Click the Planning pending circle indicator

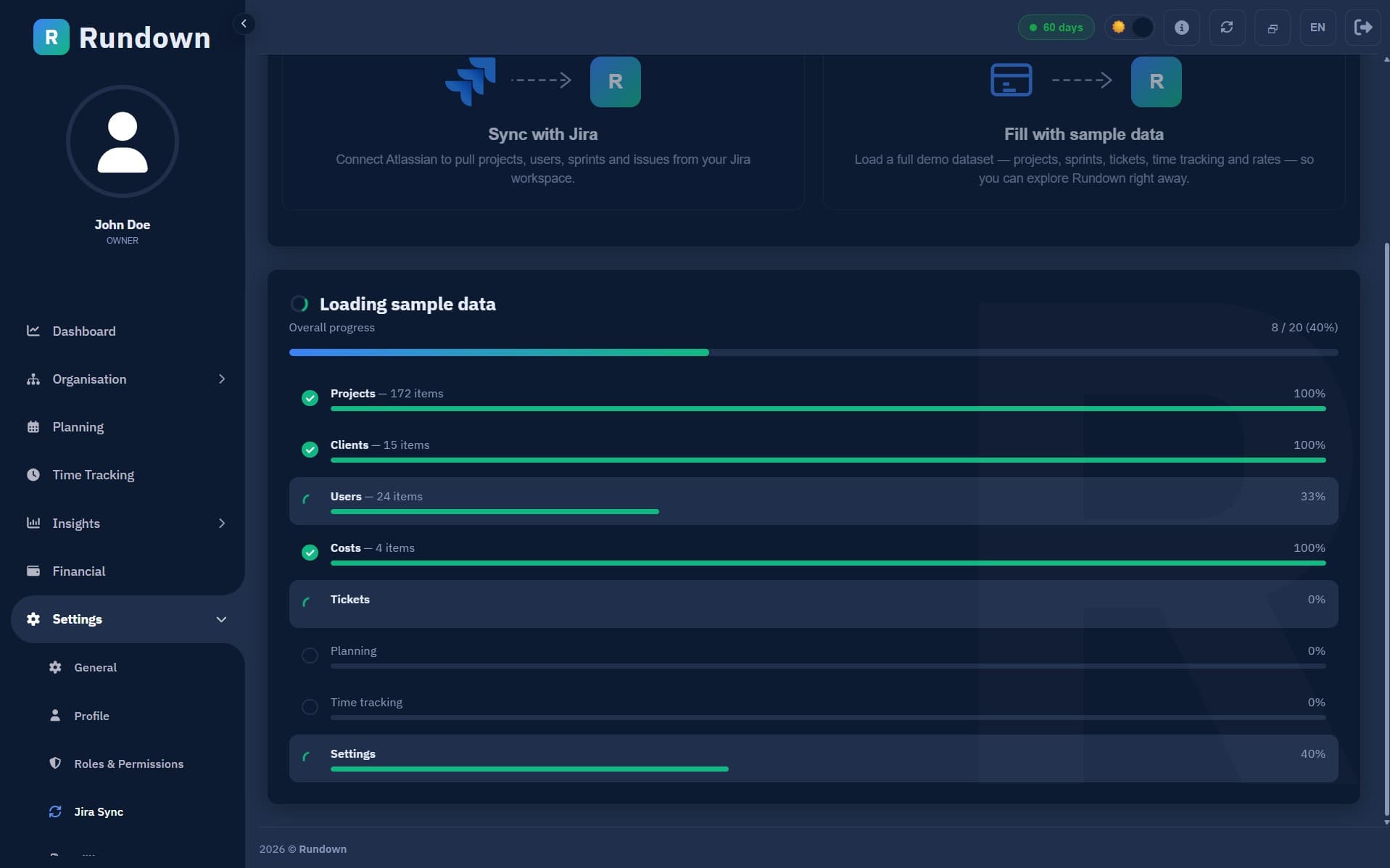pyautogui.click(x=310, y=656)
